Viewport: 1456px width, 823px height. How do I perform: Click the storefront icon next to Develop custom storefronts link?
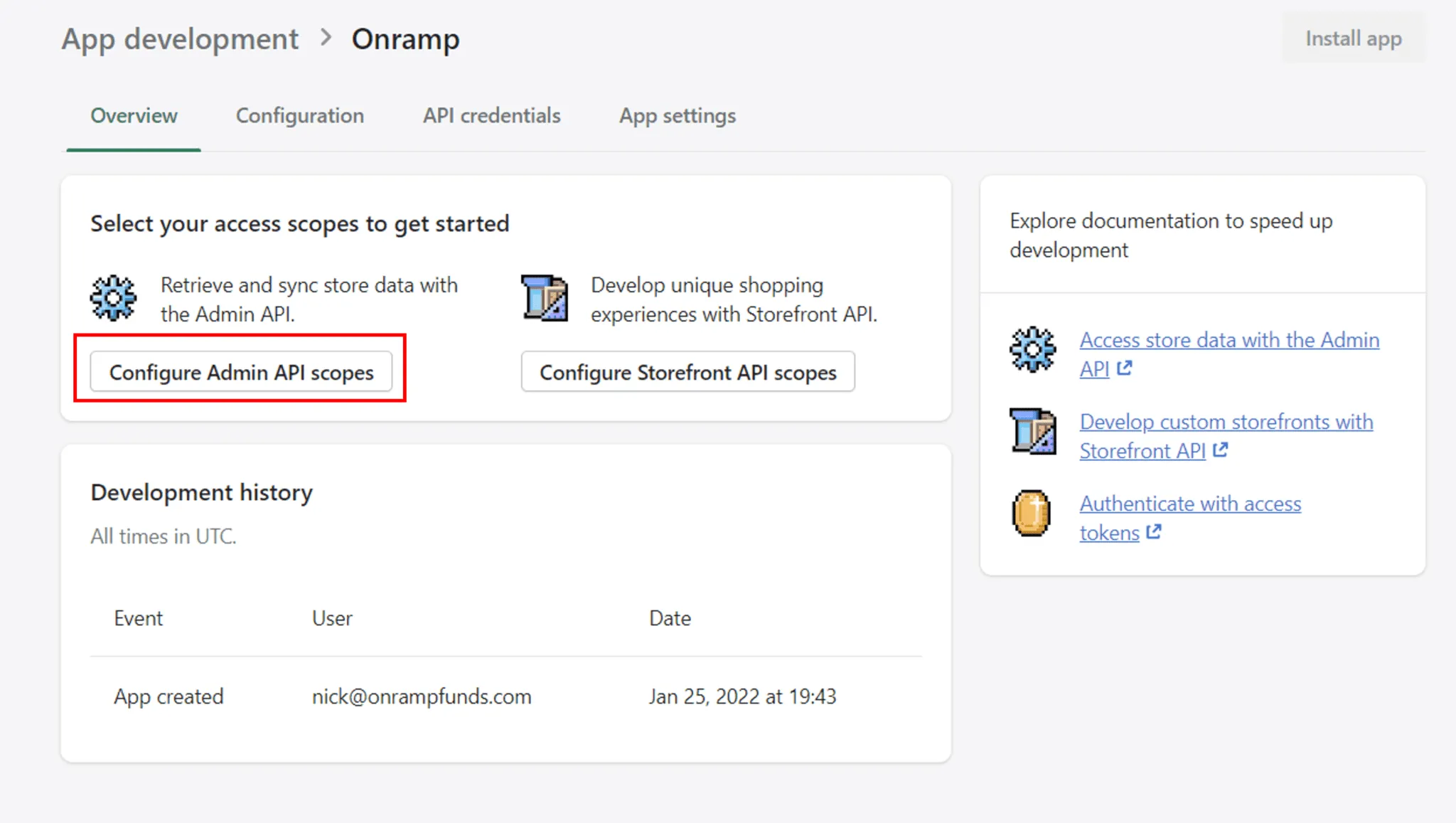point(1033,431)
